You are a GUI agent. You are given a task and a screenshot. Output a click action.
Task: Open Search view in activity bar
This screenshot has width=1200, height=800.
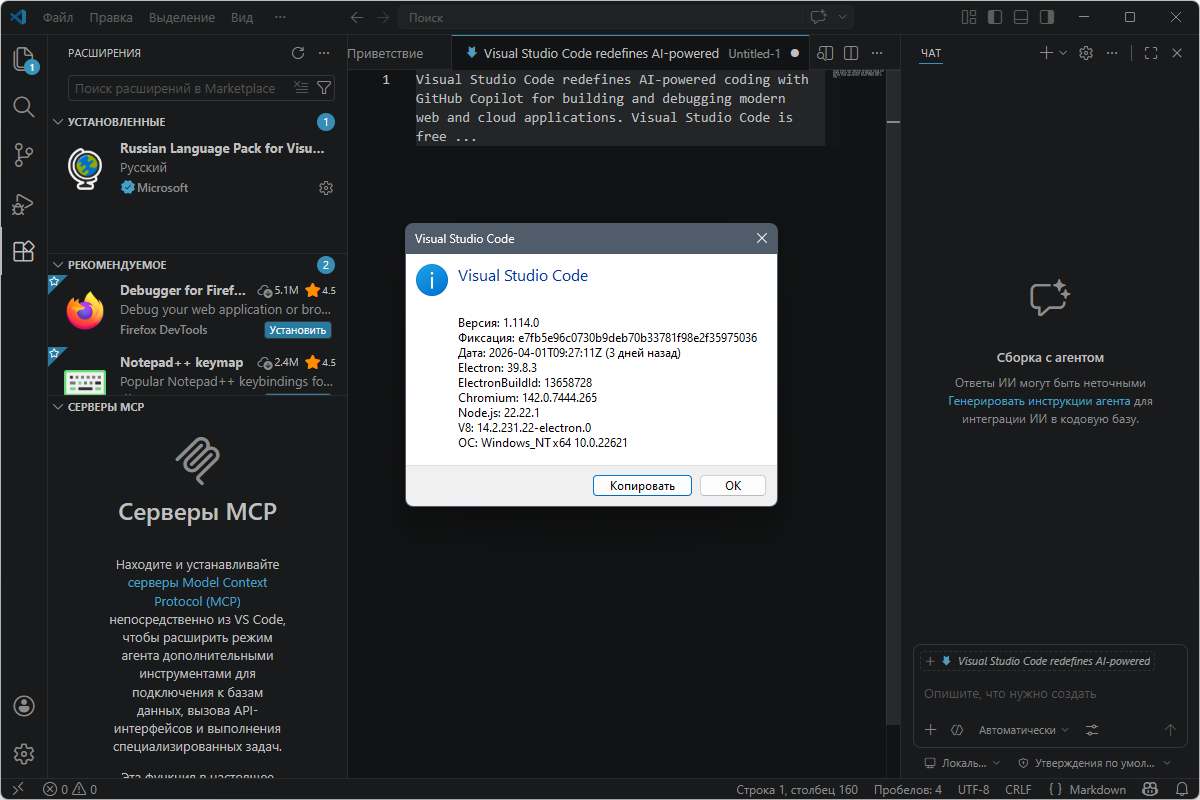24,107
